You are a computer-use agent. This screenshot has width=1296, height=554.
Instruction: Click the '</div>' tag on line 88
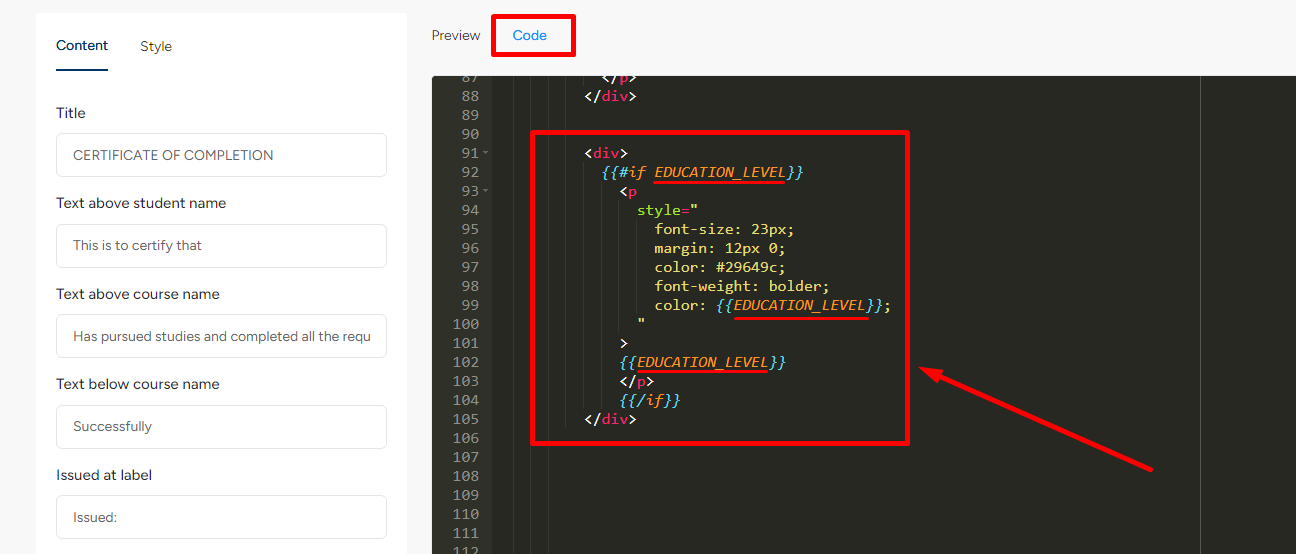[610, 96]
